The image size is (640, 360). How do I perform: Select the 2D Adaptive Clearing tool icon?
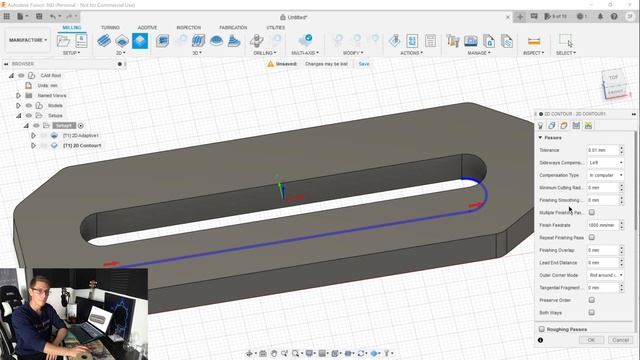(x=104, y=41)
